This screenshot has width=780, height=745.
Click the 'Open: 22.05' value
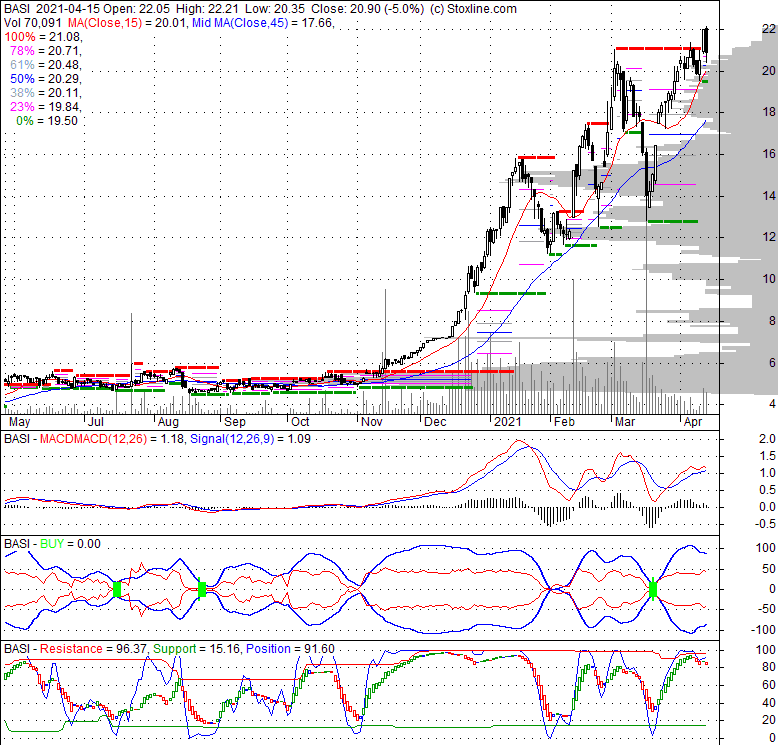tap(136, 9)
